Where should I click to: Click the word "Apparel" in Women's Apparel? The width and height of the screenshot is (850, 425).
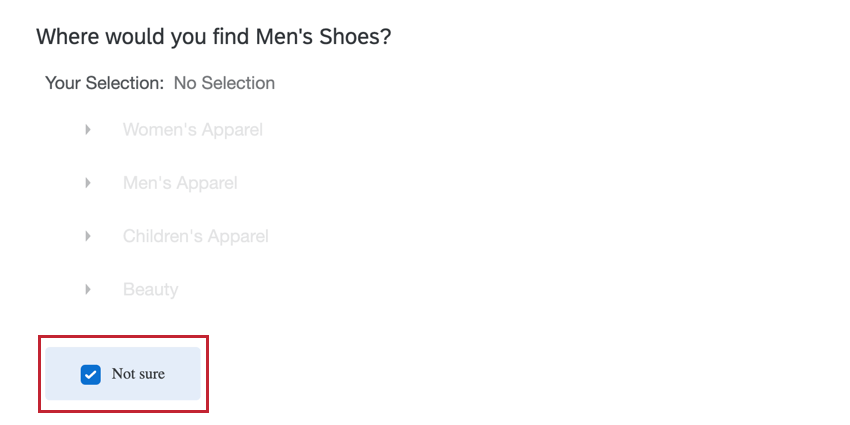pos(230,130)
